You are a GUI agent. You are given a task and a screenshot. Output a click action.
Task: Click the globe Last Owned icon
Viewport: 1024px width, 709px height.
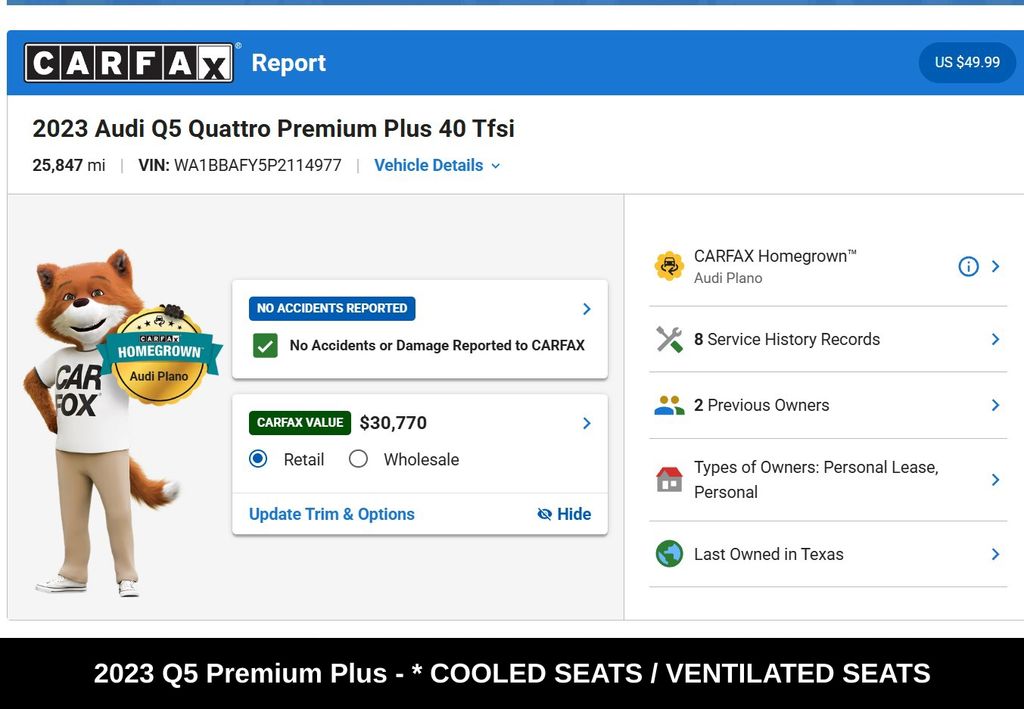pyautogui.click(x=669, y=554)
